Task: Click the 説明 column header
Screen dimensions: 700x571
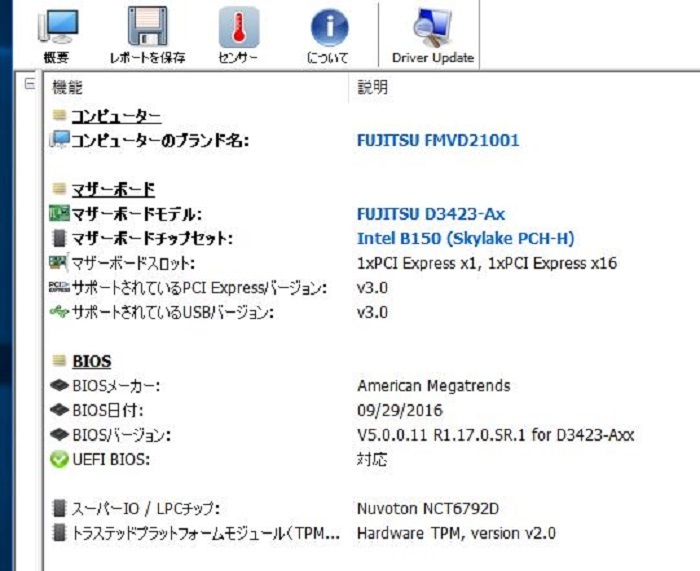Action: pyautogui.click(x=372, y=87)
